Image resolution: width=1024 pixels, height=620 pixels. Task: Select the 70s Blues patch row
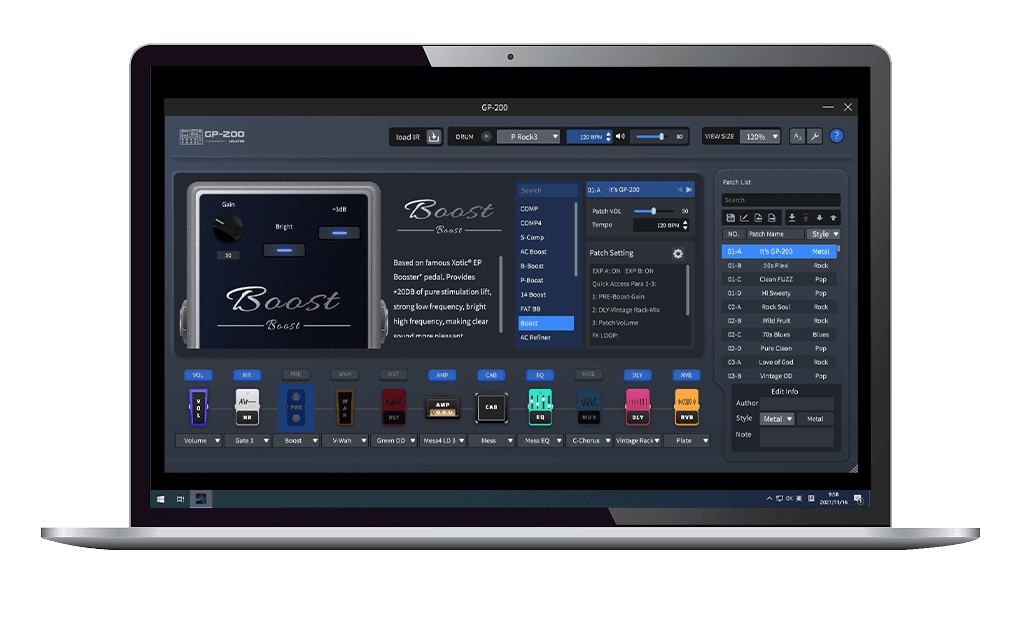click(779, 334)
